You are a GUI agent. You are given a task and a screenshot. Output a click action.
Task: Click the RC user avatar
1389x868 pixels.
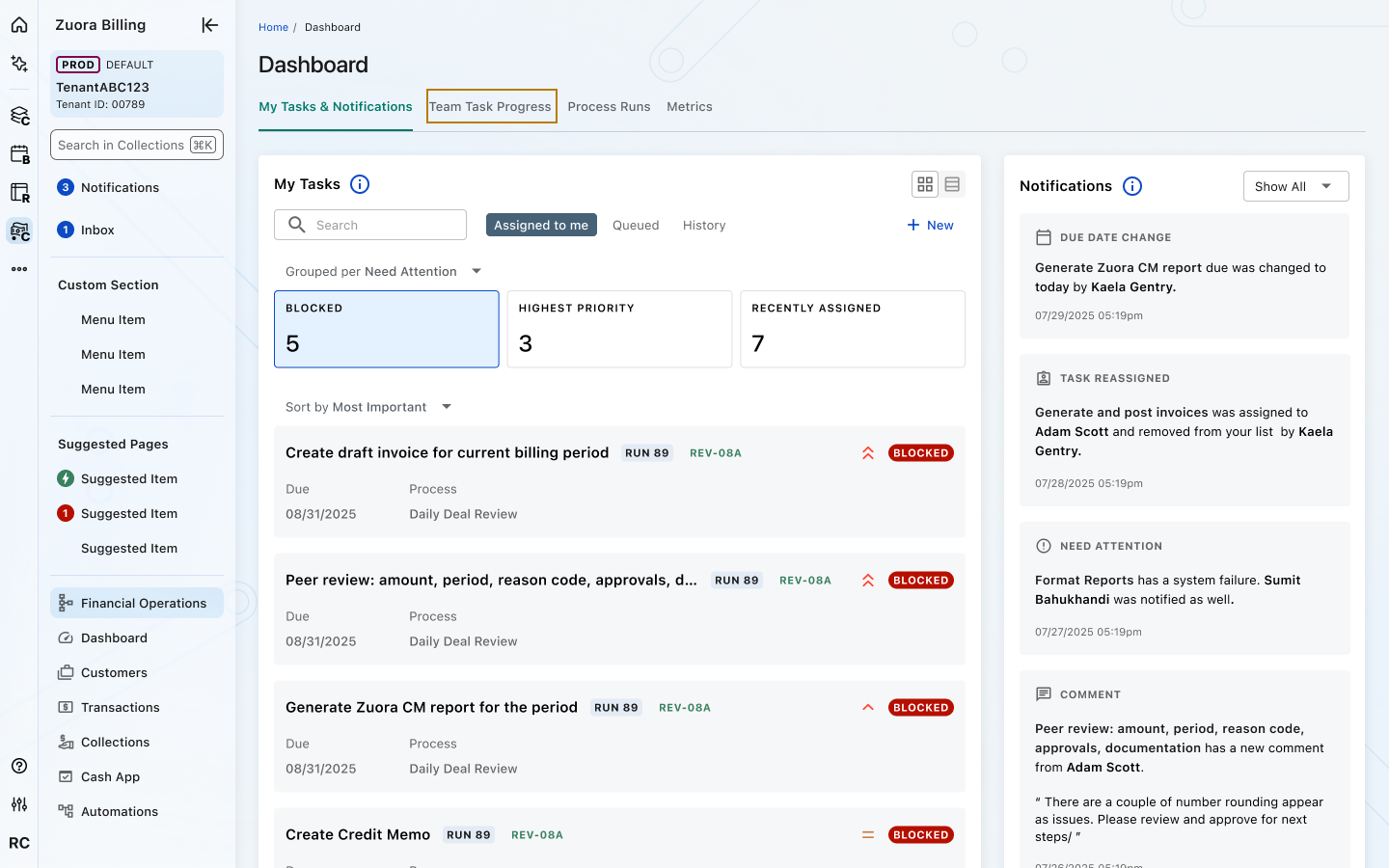click(x=19, y=843)
